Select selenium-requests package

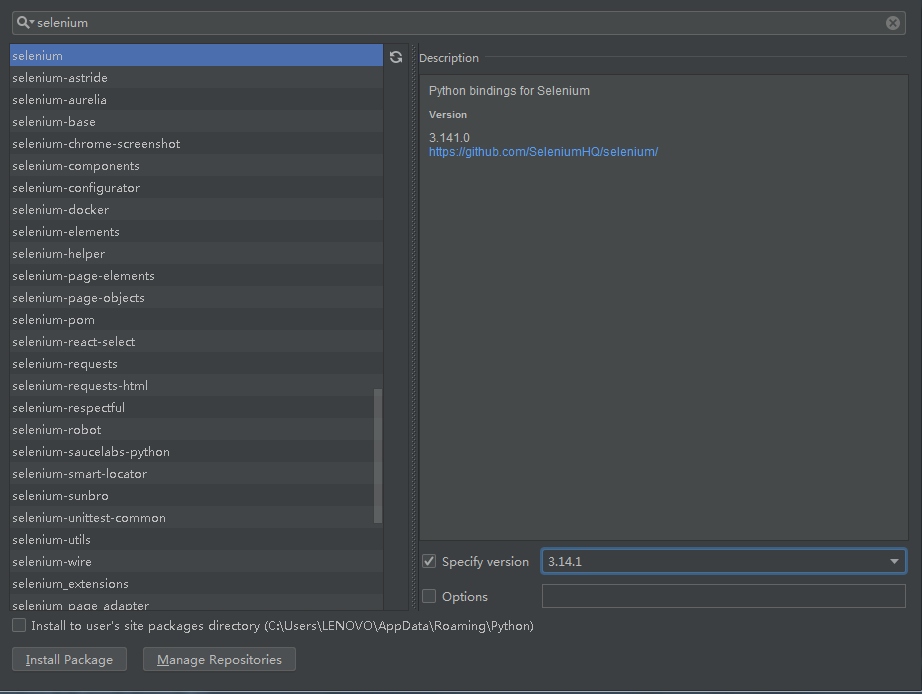pyautogui.click(x=196, y=363)
